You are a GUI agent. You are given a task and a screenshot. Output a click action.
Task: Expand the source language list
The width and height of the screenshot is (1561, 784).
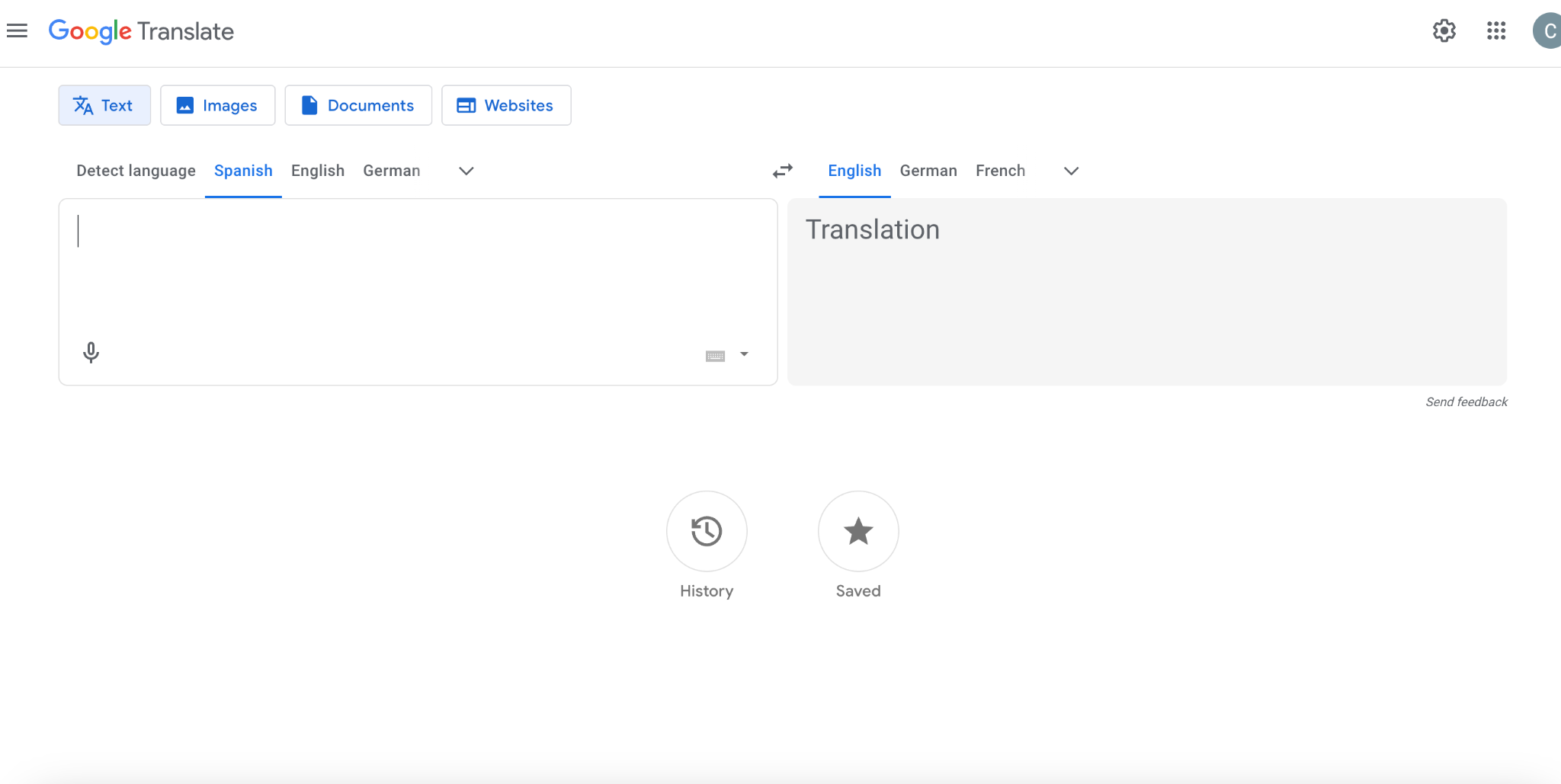click(x=466, y=171)
